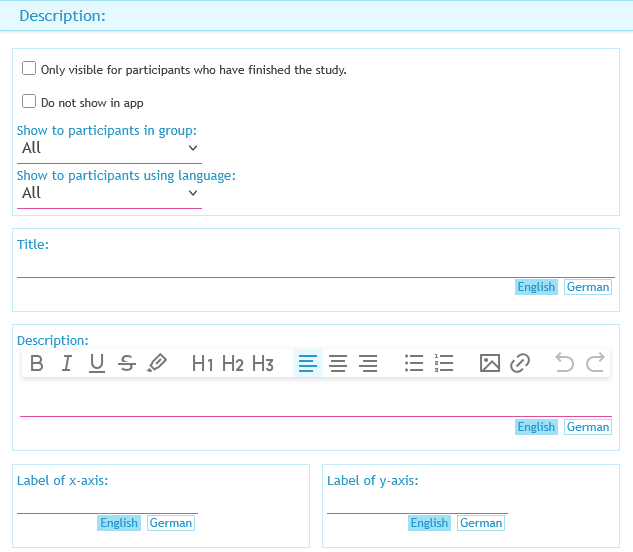Insert a numbered list
633x552 pixels.
[x=444, y=364]
